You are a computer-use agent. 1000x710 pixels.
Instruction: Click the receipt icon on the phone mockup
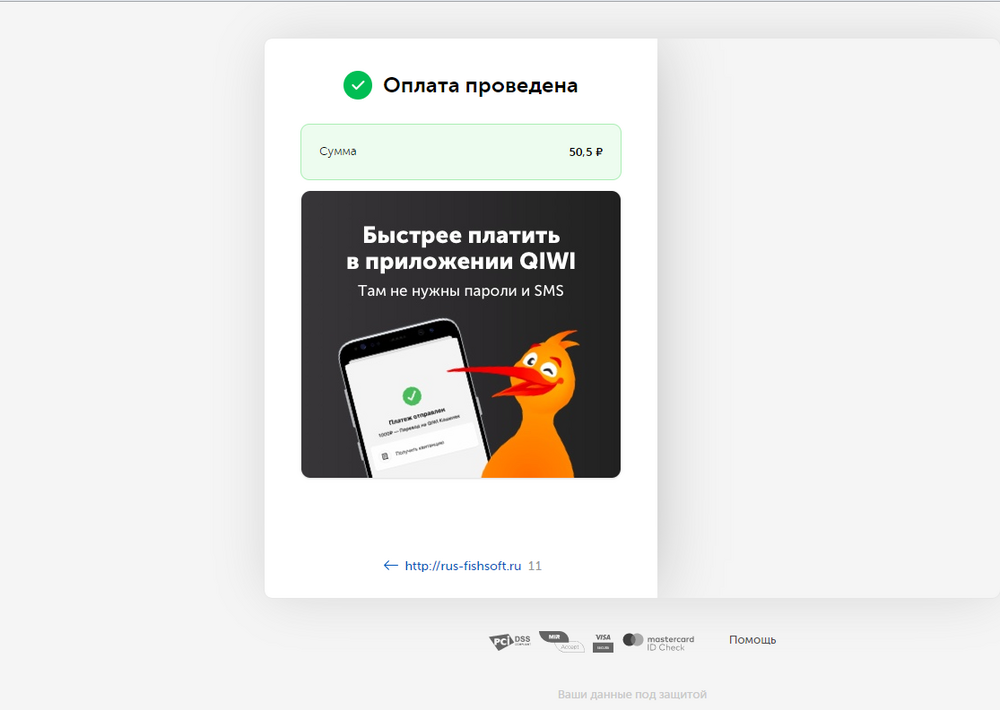click(x=384, y=455)
